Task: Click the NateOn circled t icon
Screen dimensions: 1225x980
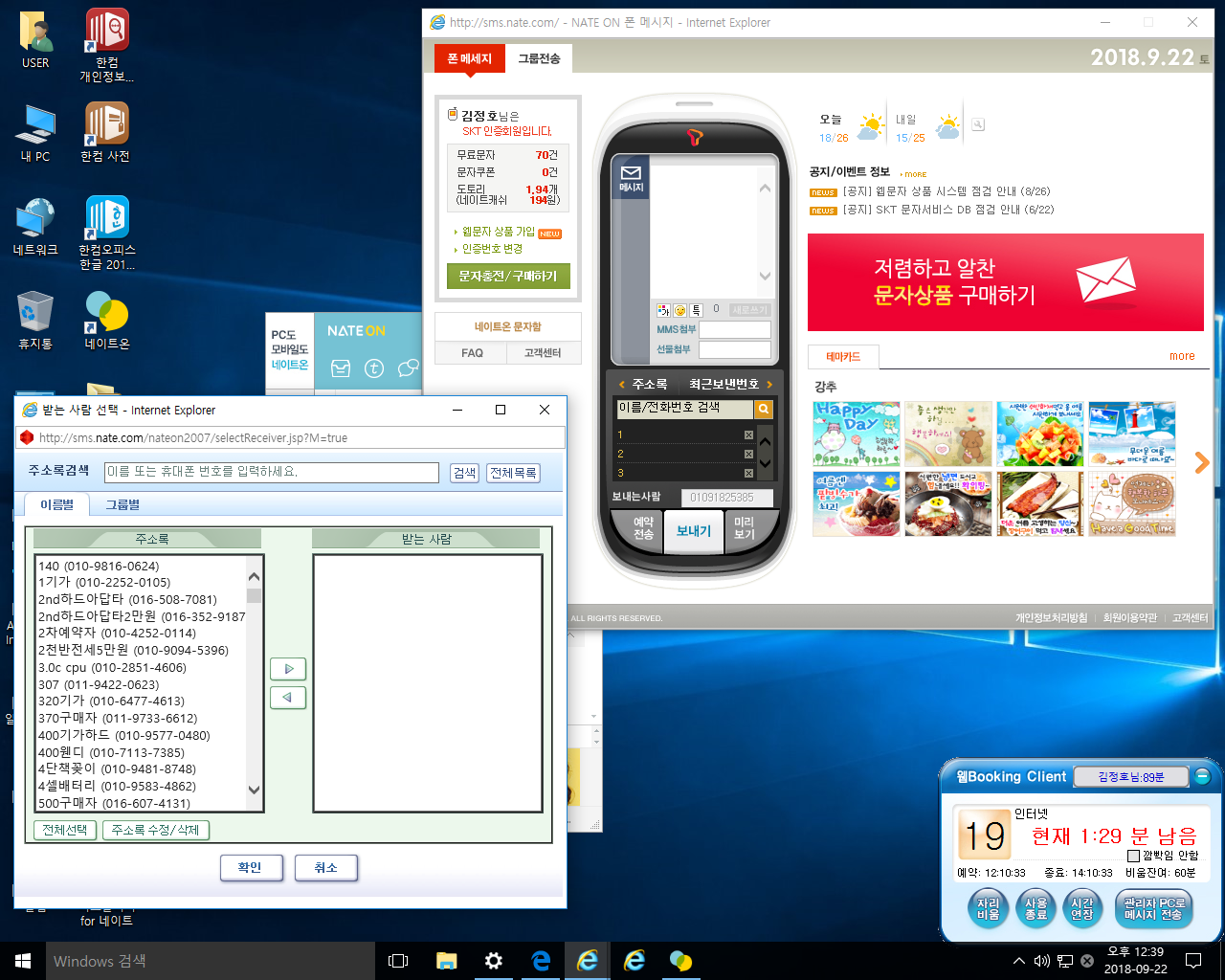Action: click(x=374, y=368)
